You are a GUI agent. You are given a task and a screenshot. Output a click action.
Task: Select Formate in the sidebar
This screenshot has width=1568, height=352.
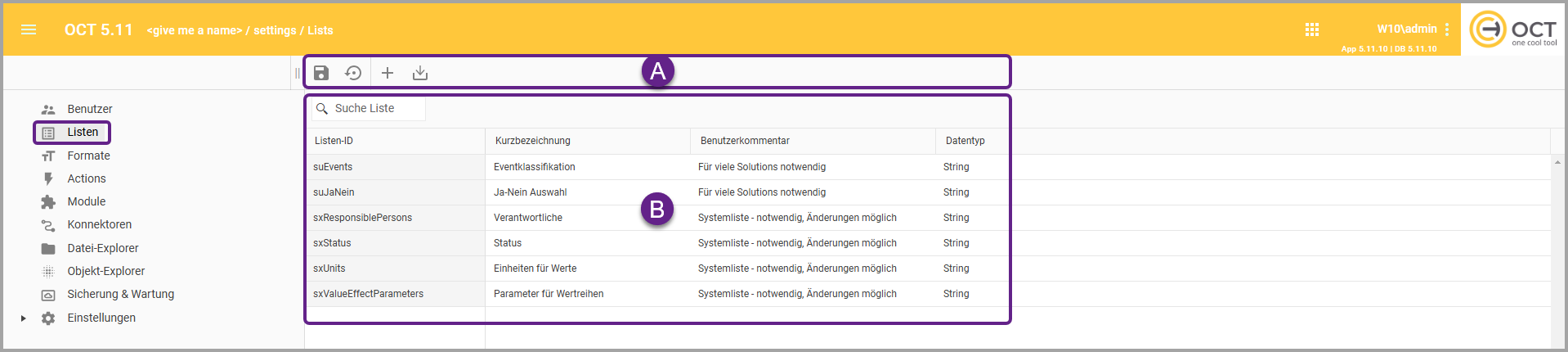click(88, 156)
